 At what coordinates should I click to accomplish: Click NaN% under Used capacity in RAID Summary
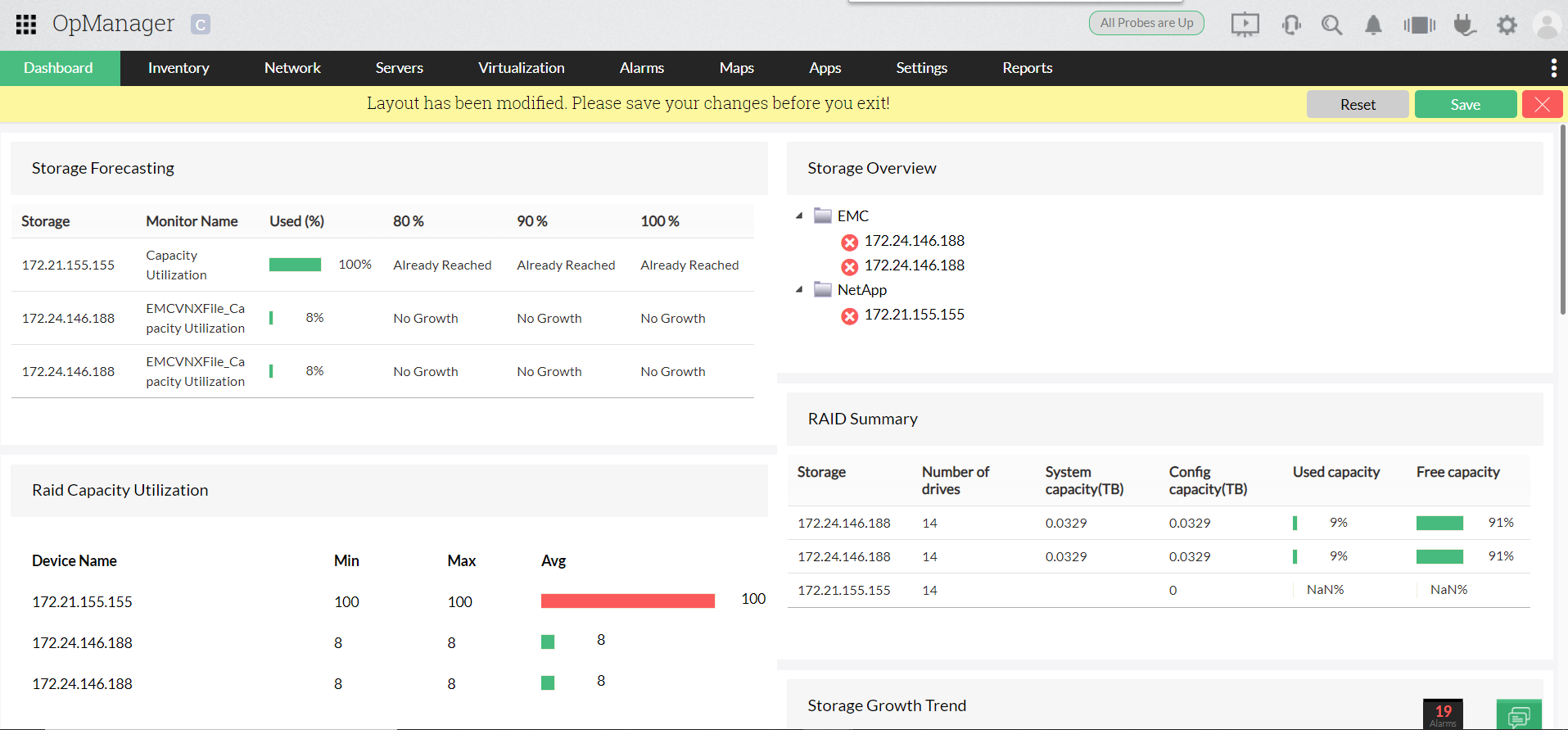[x=1325, y=590]
